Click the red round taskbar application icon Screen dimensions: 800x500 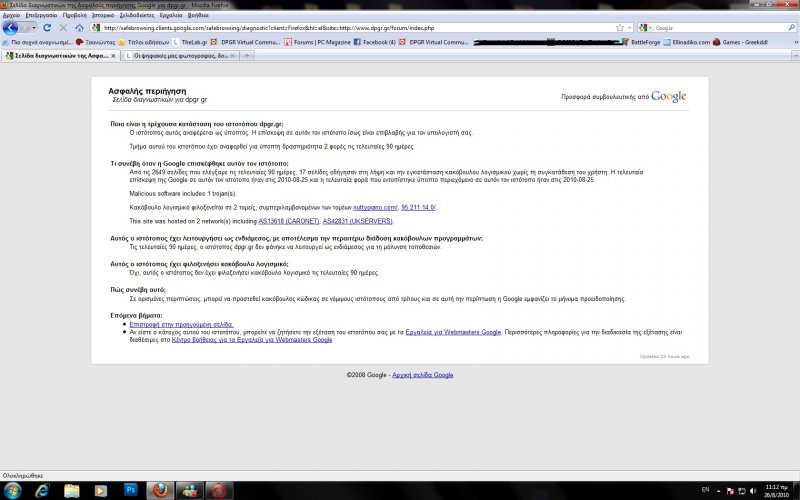click(219, 491)
